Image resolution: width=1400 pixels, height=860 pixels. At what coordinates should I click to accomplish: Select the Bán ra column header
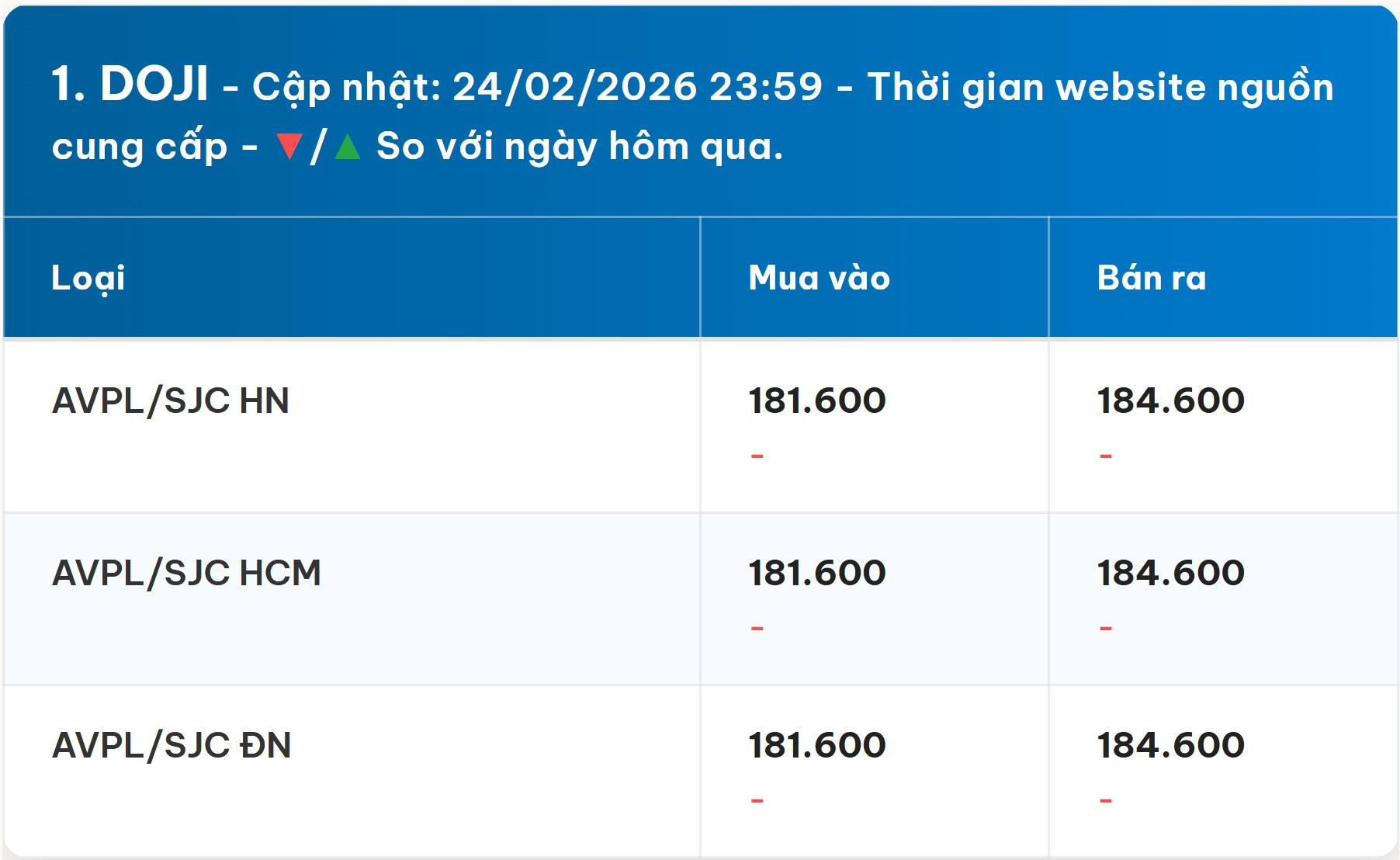[1152, 278]
